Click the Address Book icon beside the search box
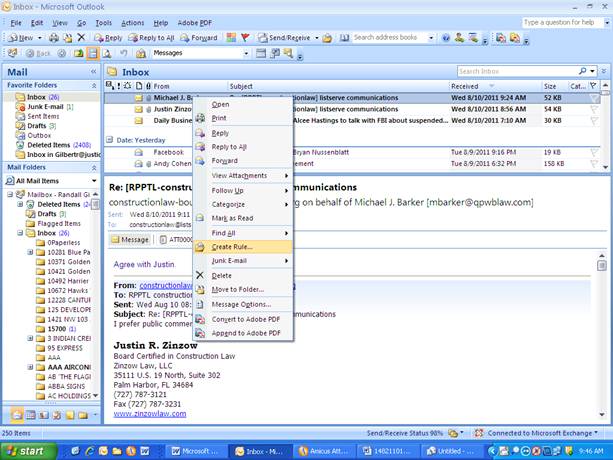This screenshot has width=613, height=460. 344,38
